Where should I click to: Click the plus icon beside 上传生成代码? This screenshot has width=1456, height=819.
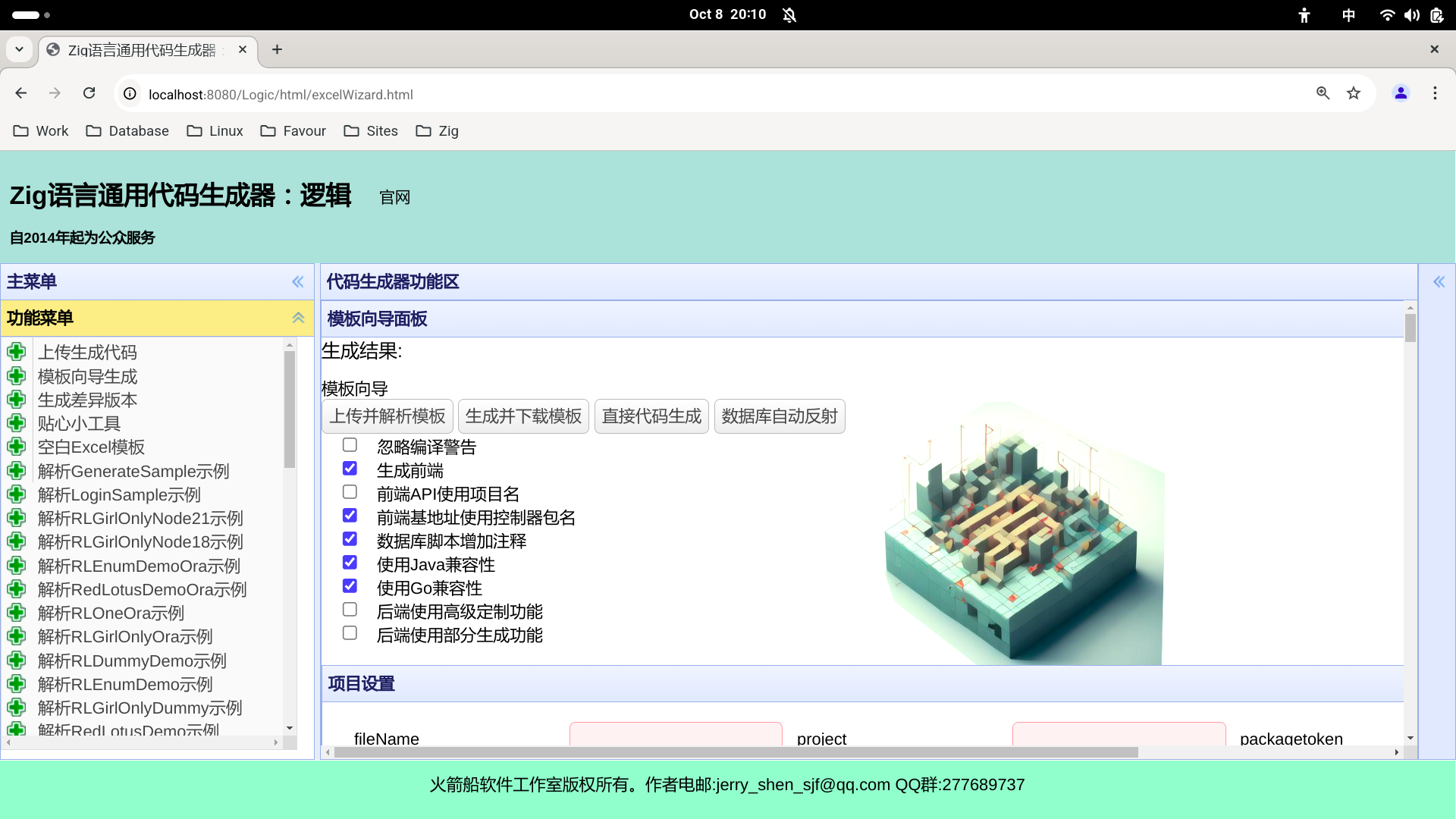[17, 352]
